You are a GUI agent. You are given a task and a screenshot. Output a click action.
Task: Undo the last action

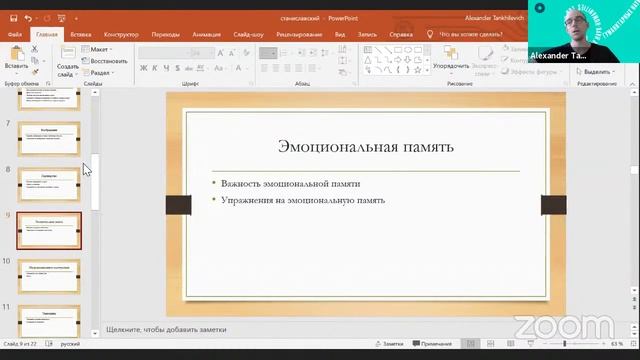[28, 18]
